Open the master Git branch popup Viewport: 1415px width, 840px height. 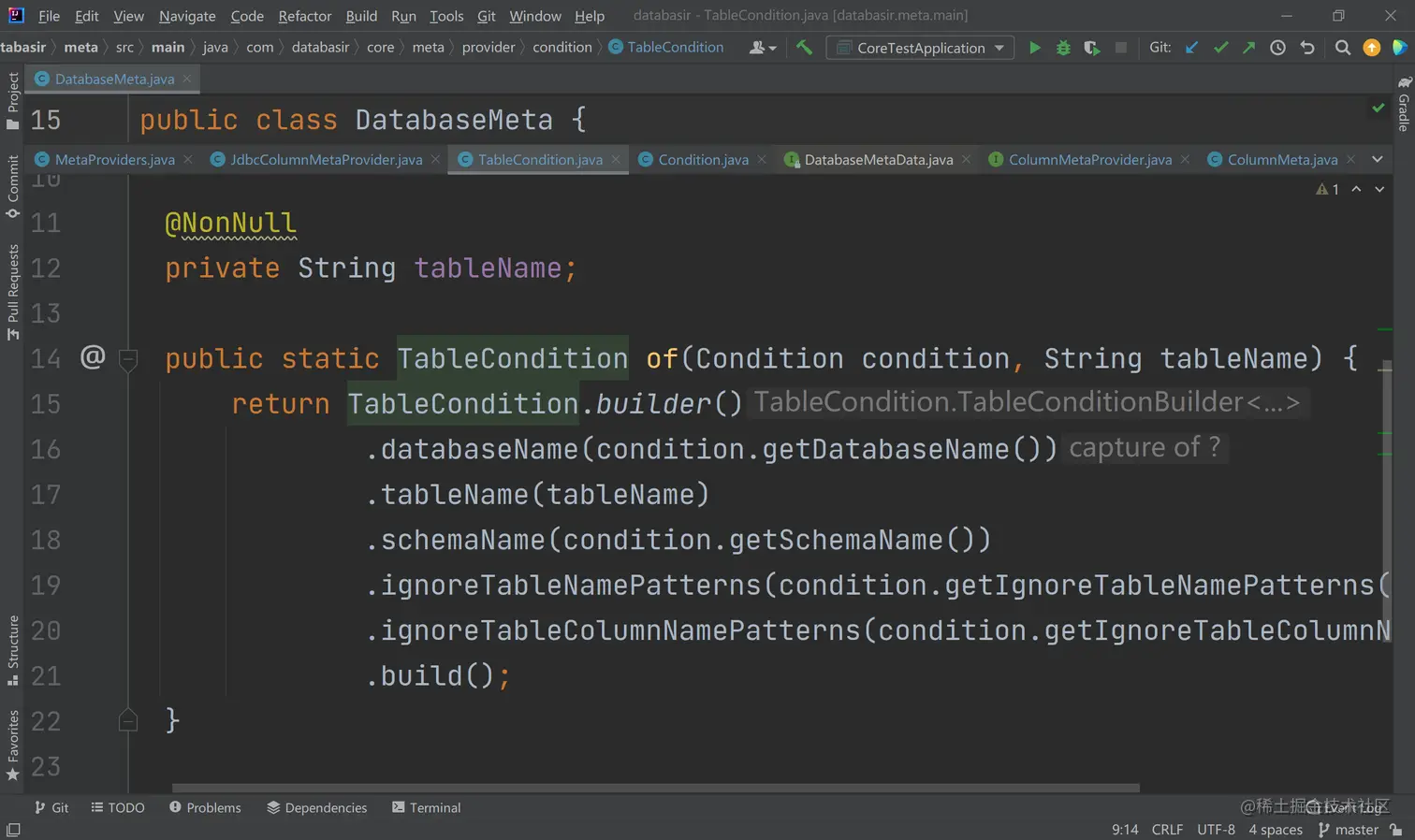click(1349, 830)
